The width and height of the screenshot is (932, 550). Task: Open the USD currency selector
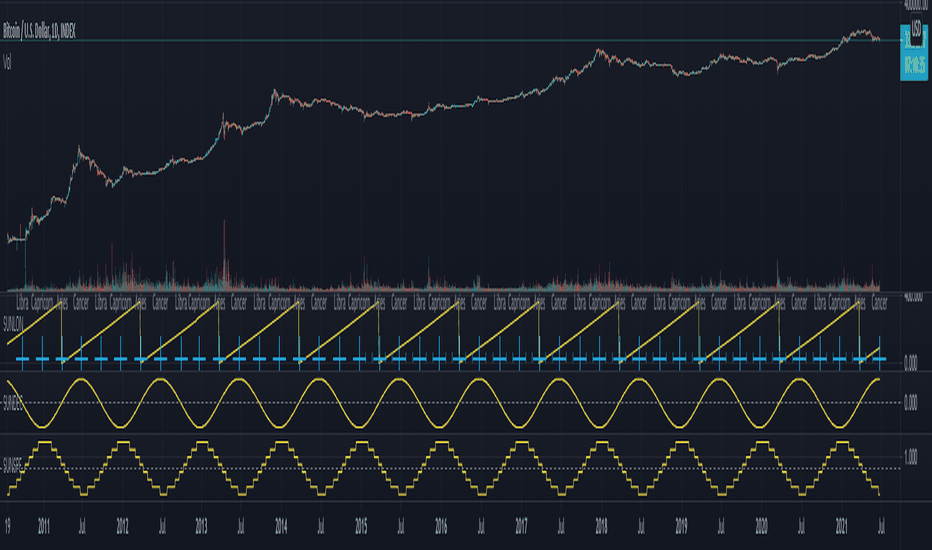coord(916,27)
